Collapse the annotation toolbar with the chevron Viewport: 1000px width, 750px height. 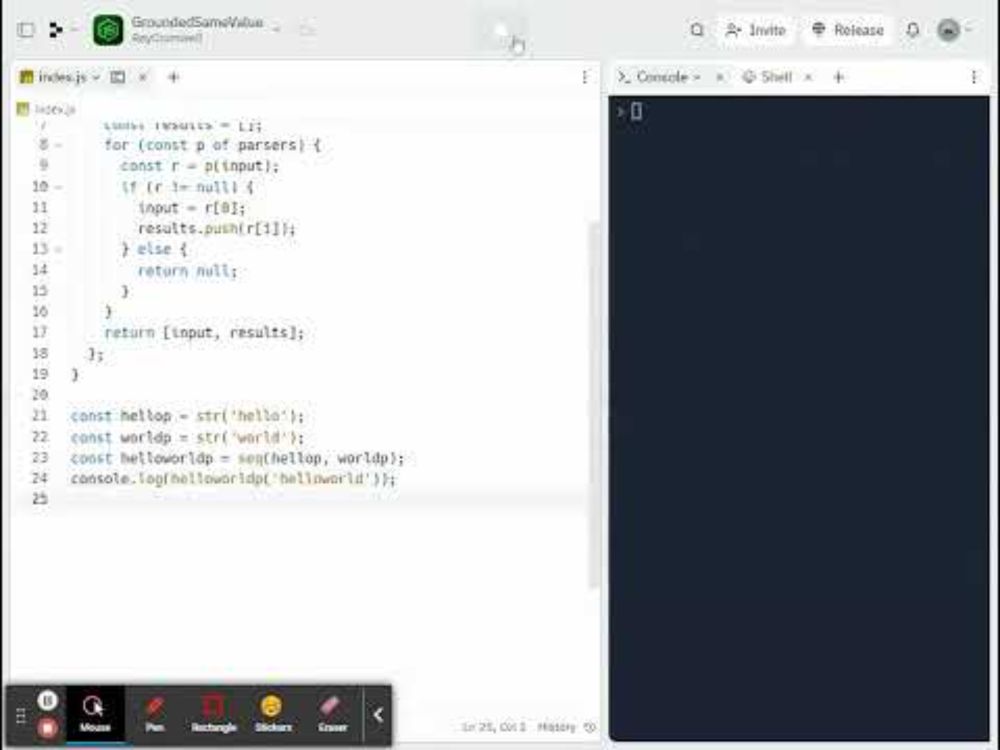click(x=378, y=714)
